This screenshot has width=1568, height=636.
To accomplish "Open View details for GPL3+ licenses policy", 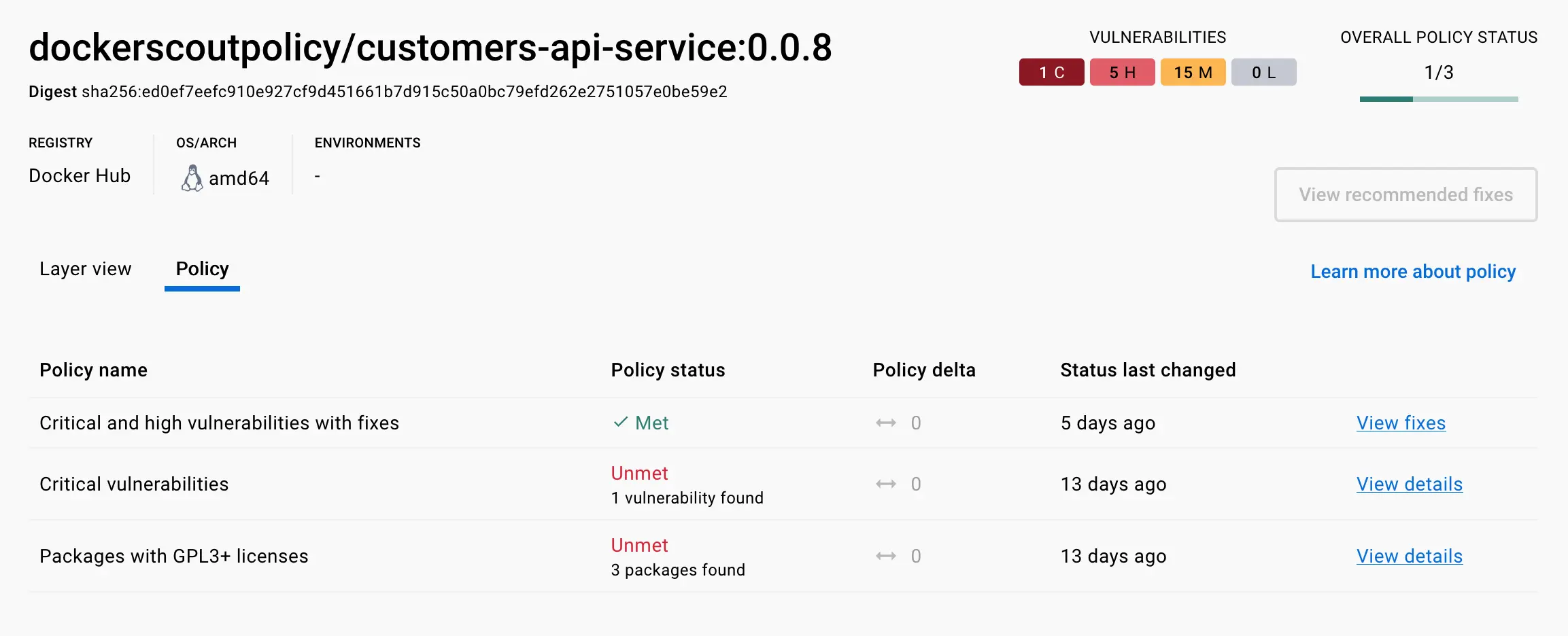I will click(x=1409, y=556).
